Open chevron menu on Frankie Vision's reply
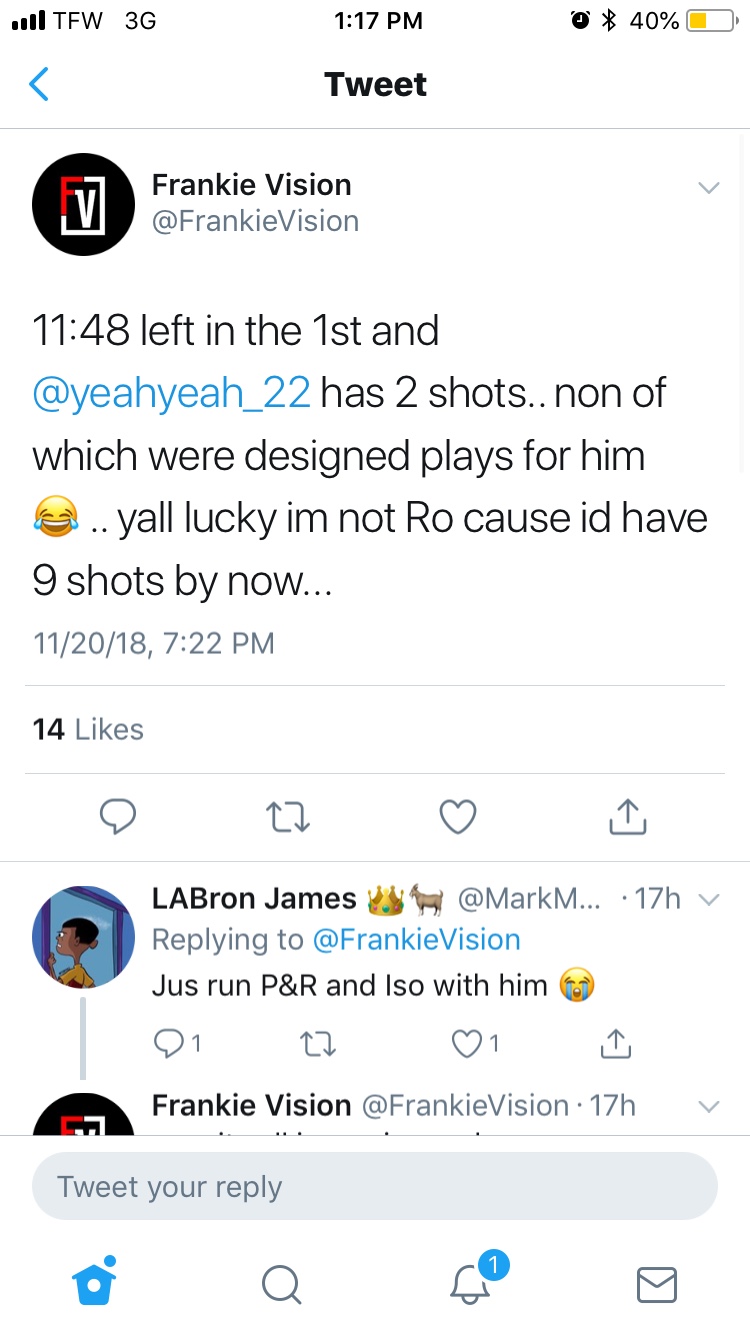Screen dimensions: 750x1334 coord(708,1106)
